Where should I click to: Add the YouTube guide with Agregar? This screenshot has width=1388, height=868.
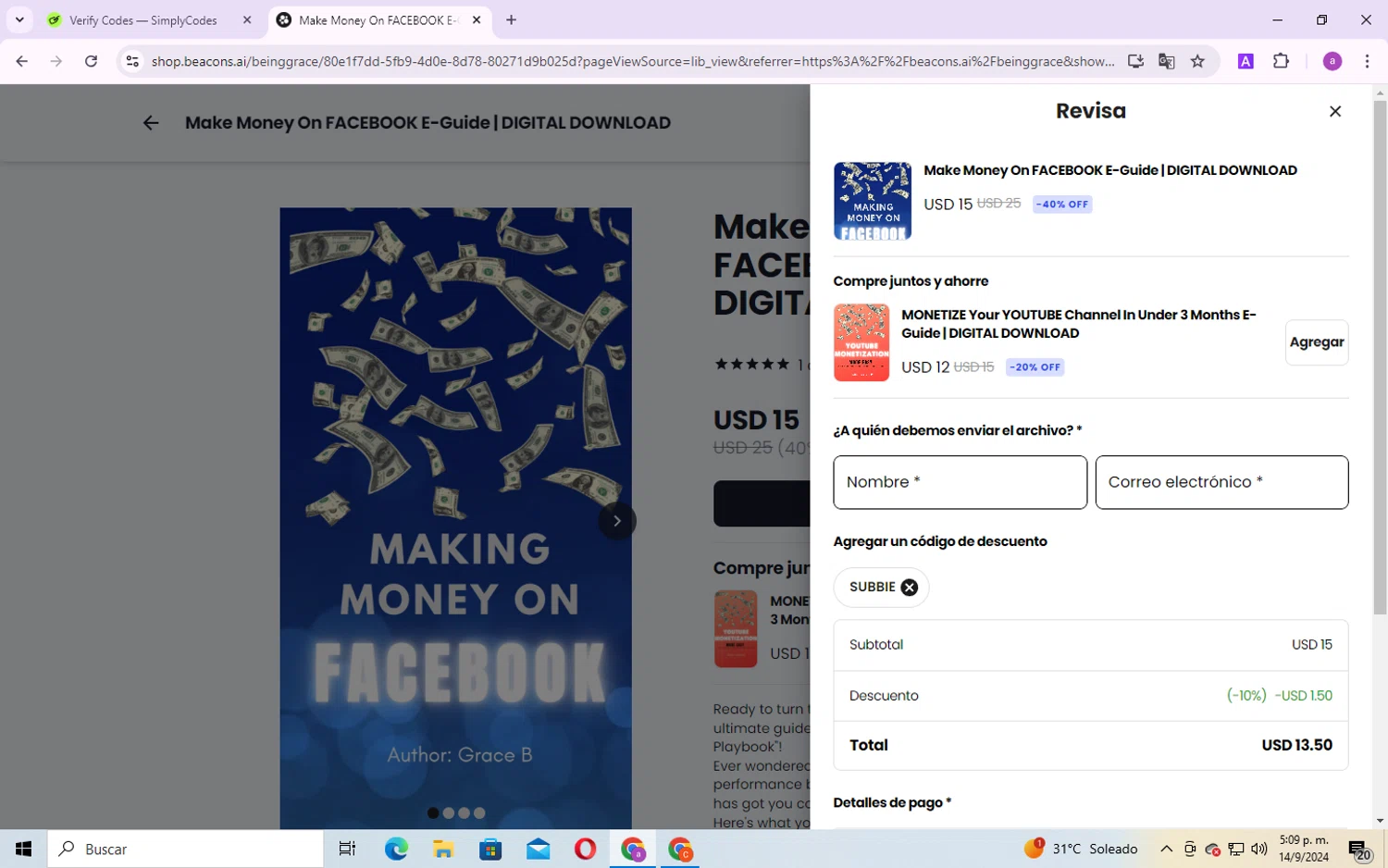coord(1317,342)
